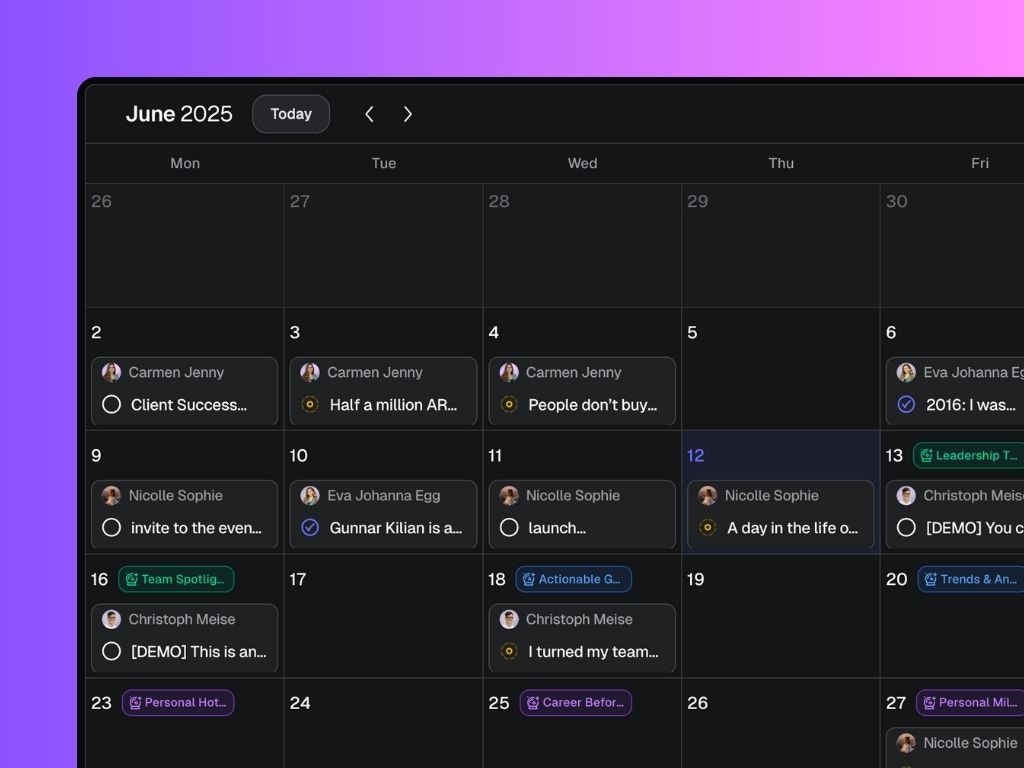Toggle the status circle on '[DEMO] This is an...'
This screenshot has height=768, width=1024.
tap(111, 652)
